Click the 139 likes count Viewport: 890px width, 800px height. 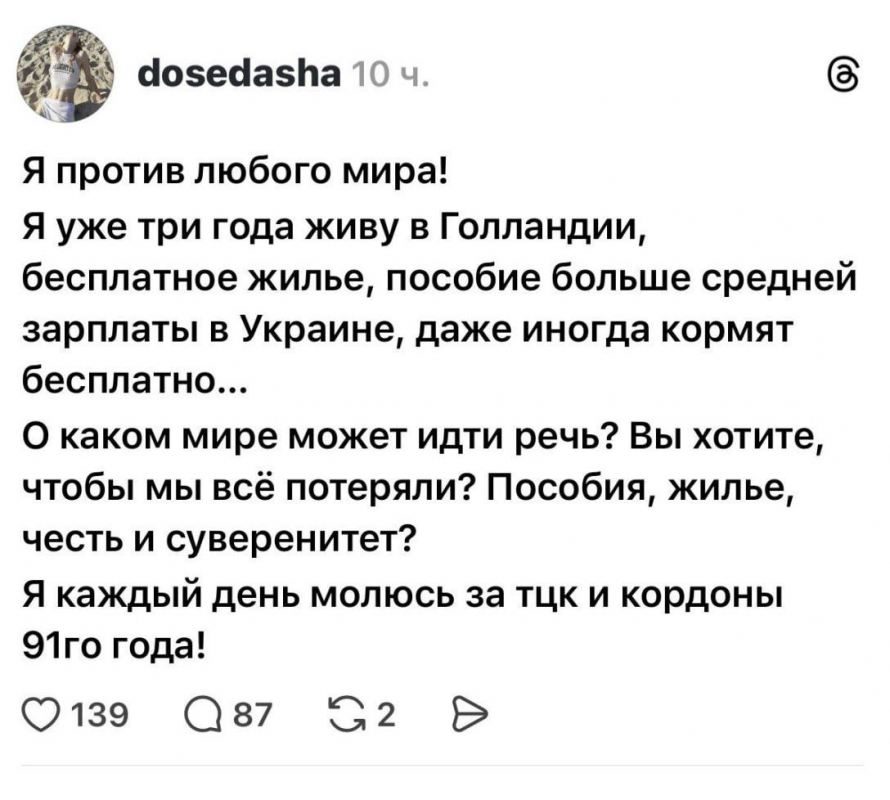coord(88,713)
